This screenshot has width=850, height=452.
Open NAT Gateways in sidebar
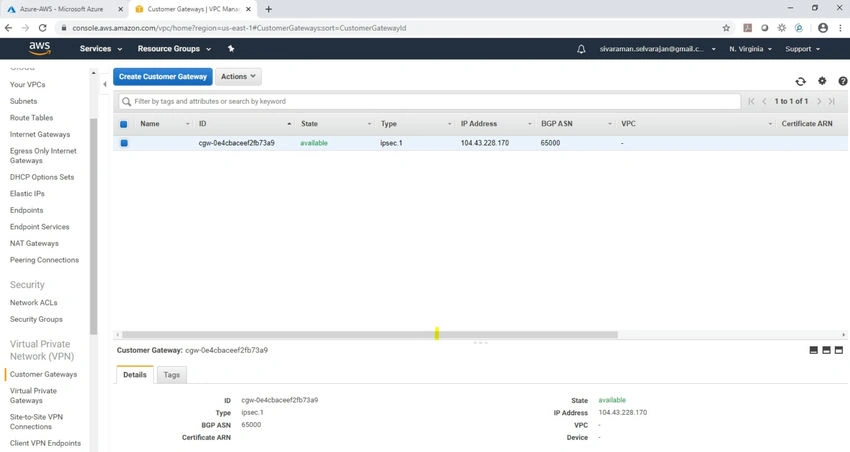[x=34, y=243]
